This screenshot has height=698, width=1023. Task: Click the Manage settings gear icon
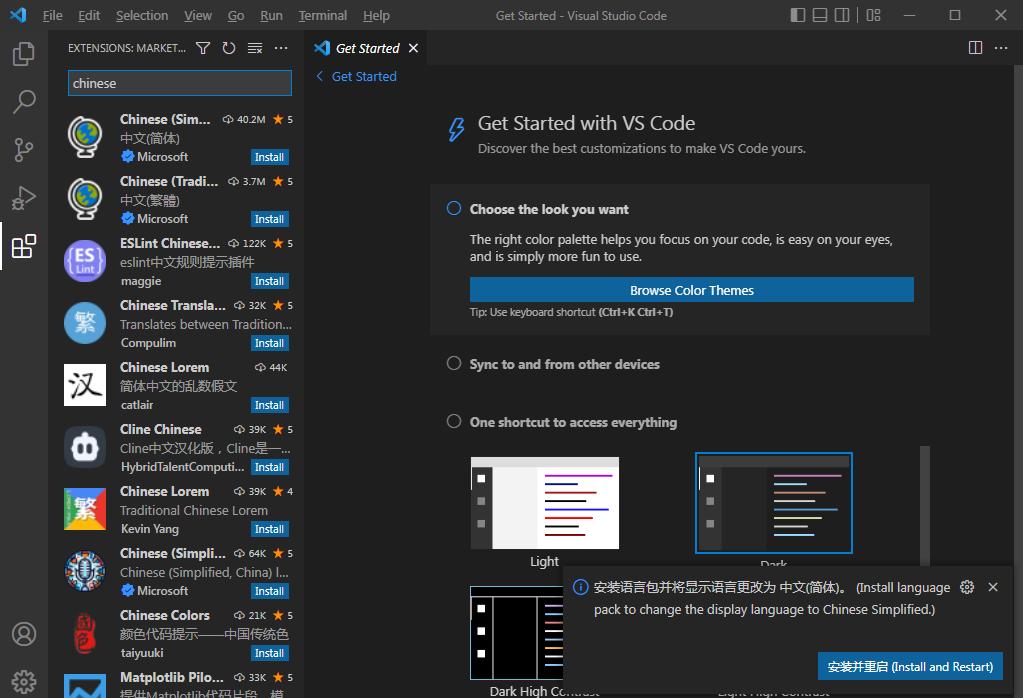click(x=24, y=679)
